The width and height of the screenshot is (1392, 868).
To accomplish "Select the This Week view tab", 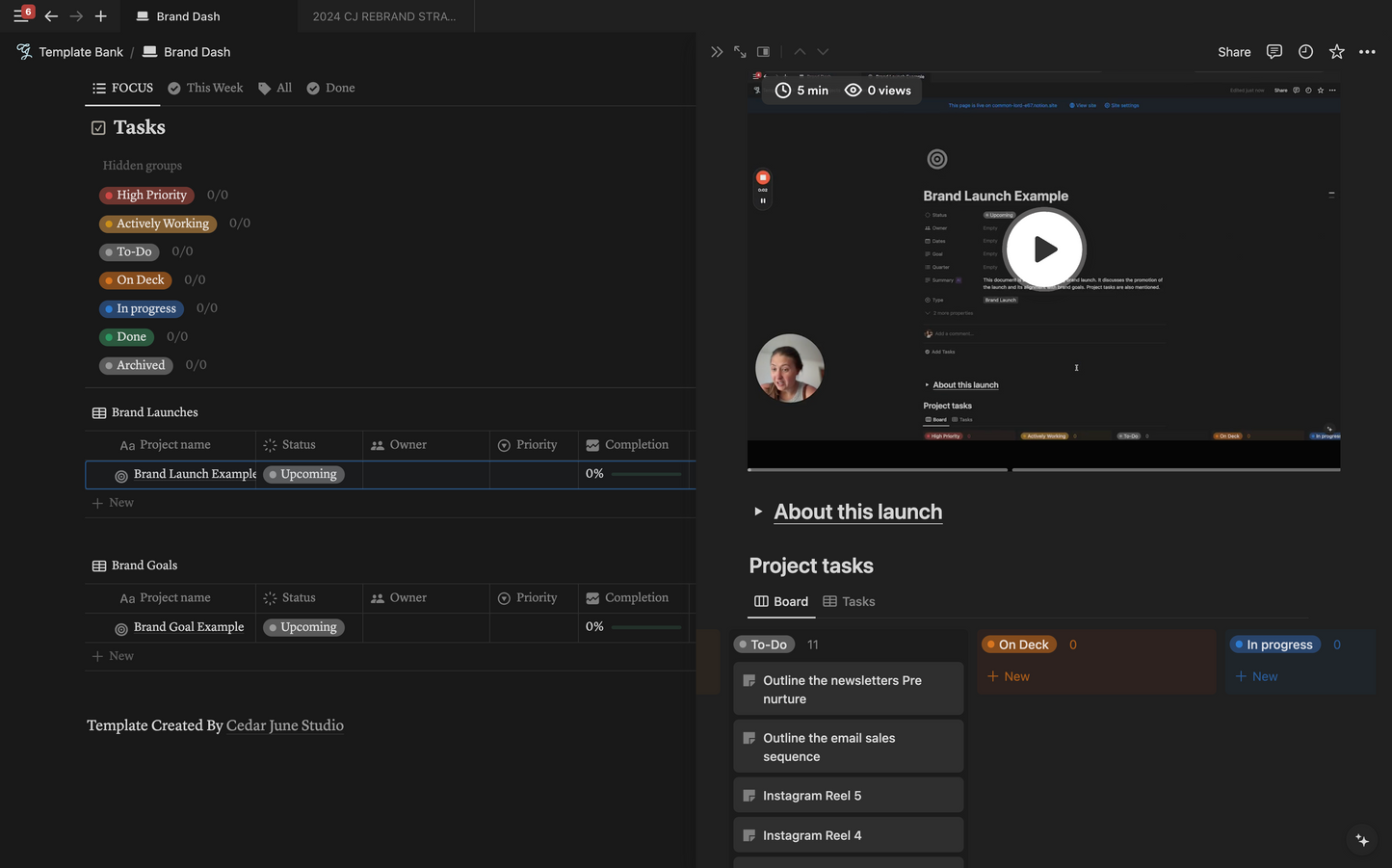I will [205, 88].
